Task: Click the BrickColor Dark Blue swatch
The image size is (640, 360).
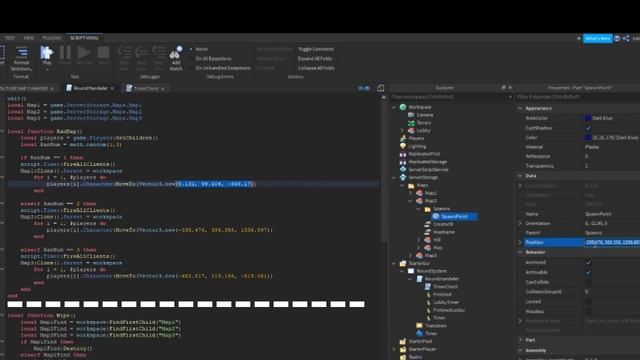Action: click(x=588, y=118)
